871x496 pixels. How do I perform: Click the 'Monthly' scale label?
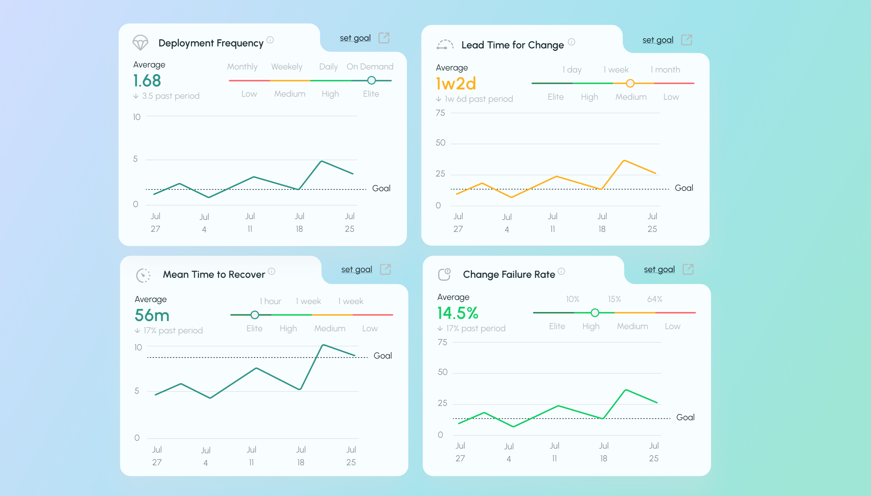tap(242, 67)
